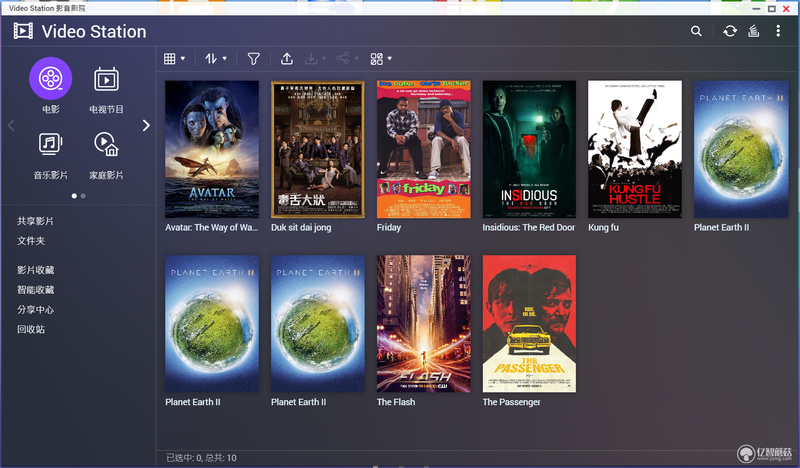The width and height of the screenshot is (800, 468).
Task: Open 智能收藏 in the sidebar
Action: click(x=35, y=290)
